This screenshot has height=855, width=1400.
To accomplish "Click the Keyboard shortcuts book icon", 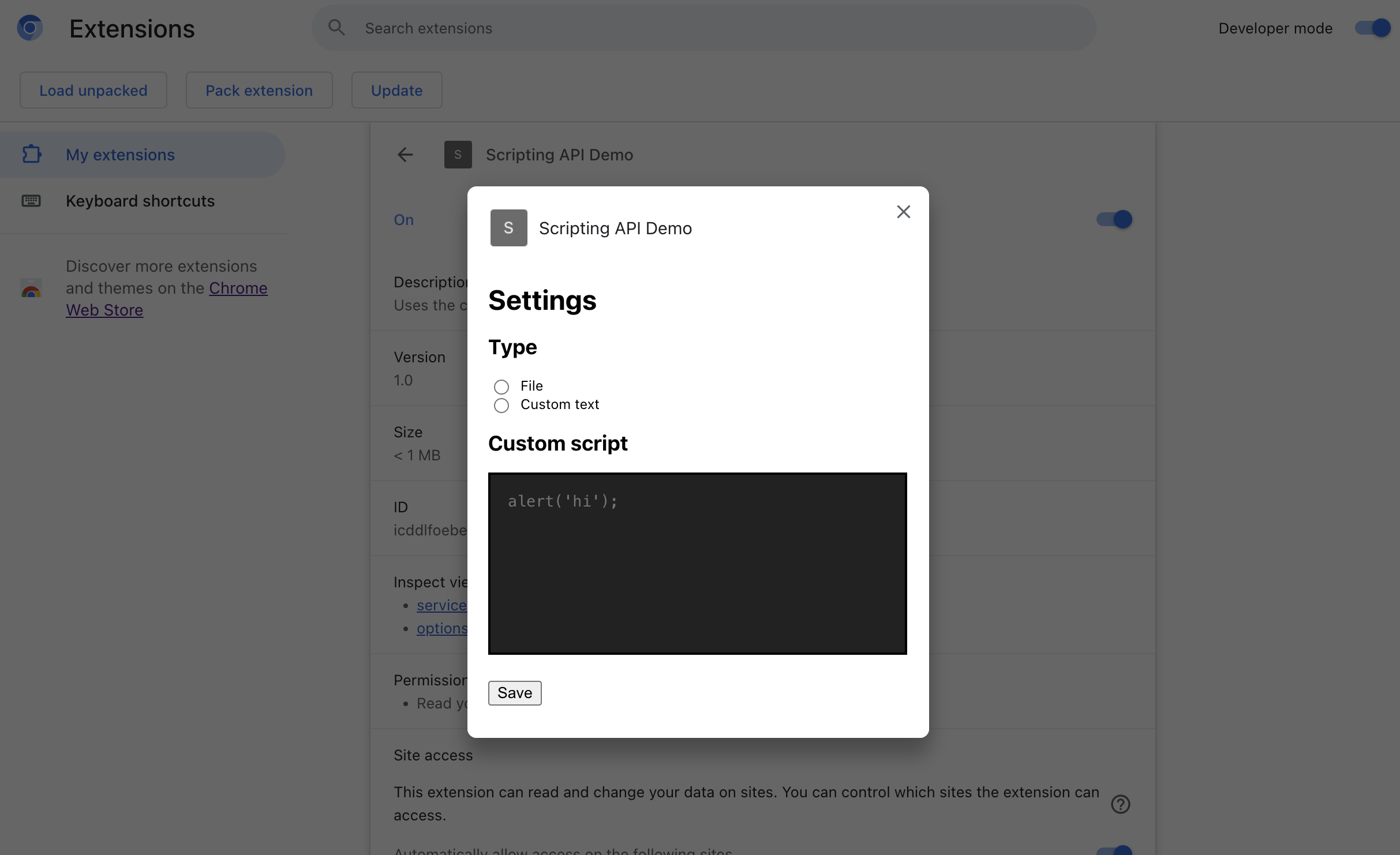I will tap(30, 200).
